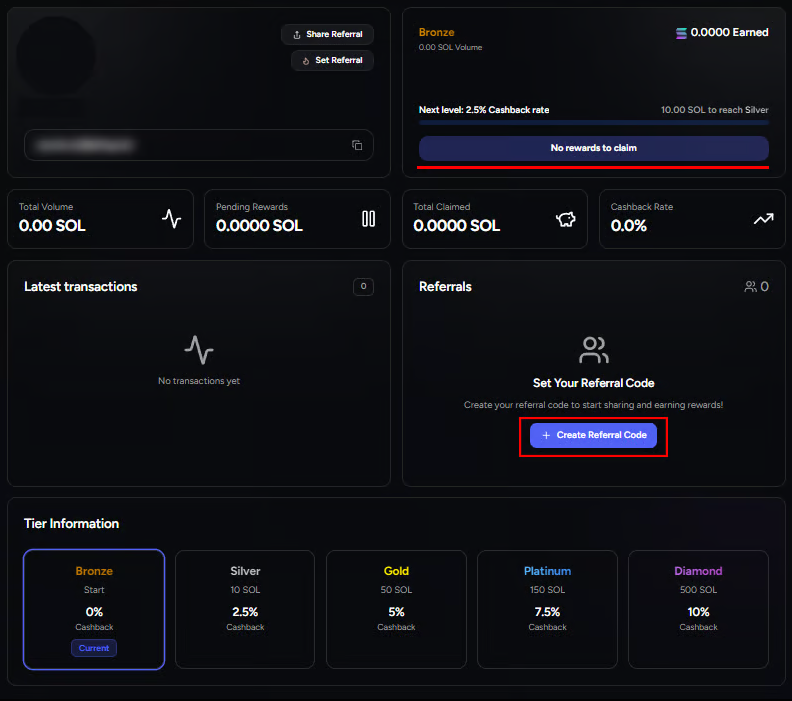
Task: Select the Silver tier card
Action: point(245,609)
